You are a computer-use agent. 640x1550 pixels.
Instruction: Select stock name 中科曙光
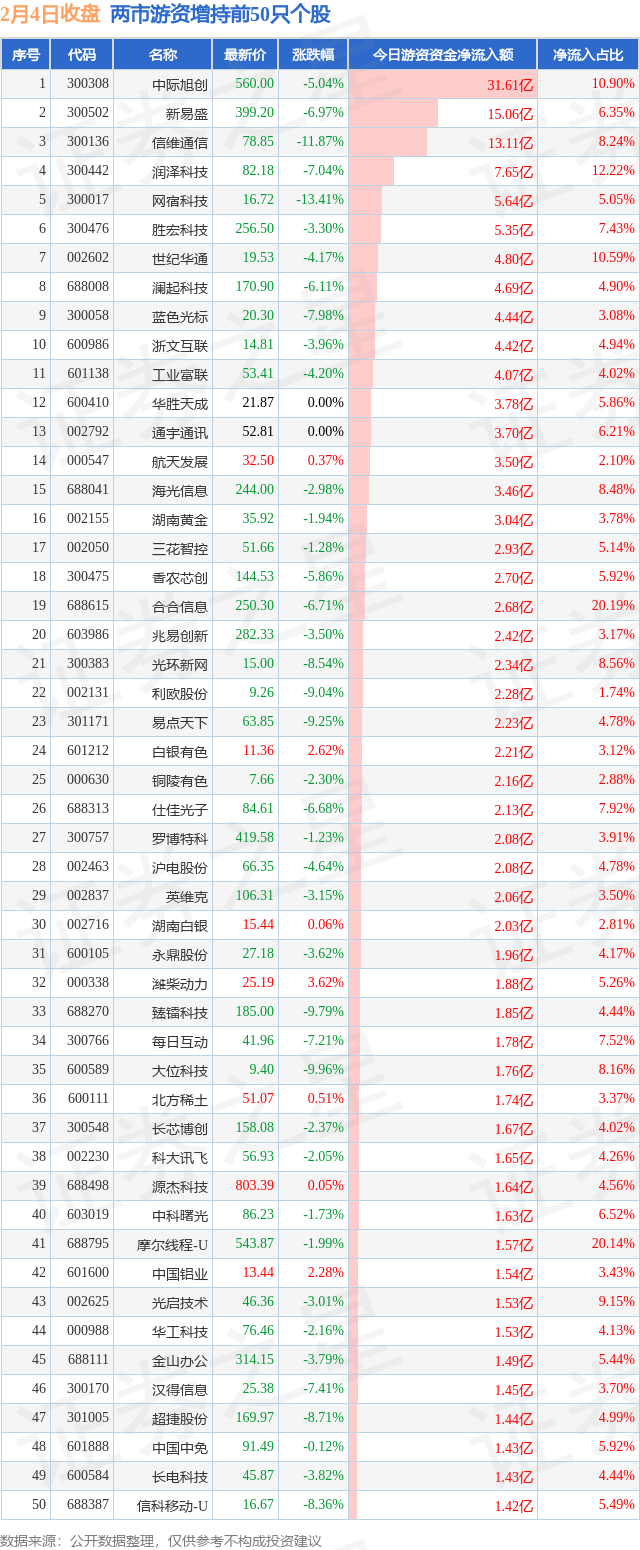tap(180, 1215)
